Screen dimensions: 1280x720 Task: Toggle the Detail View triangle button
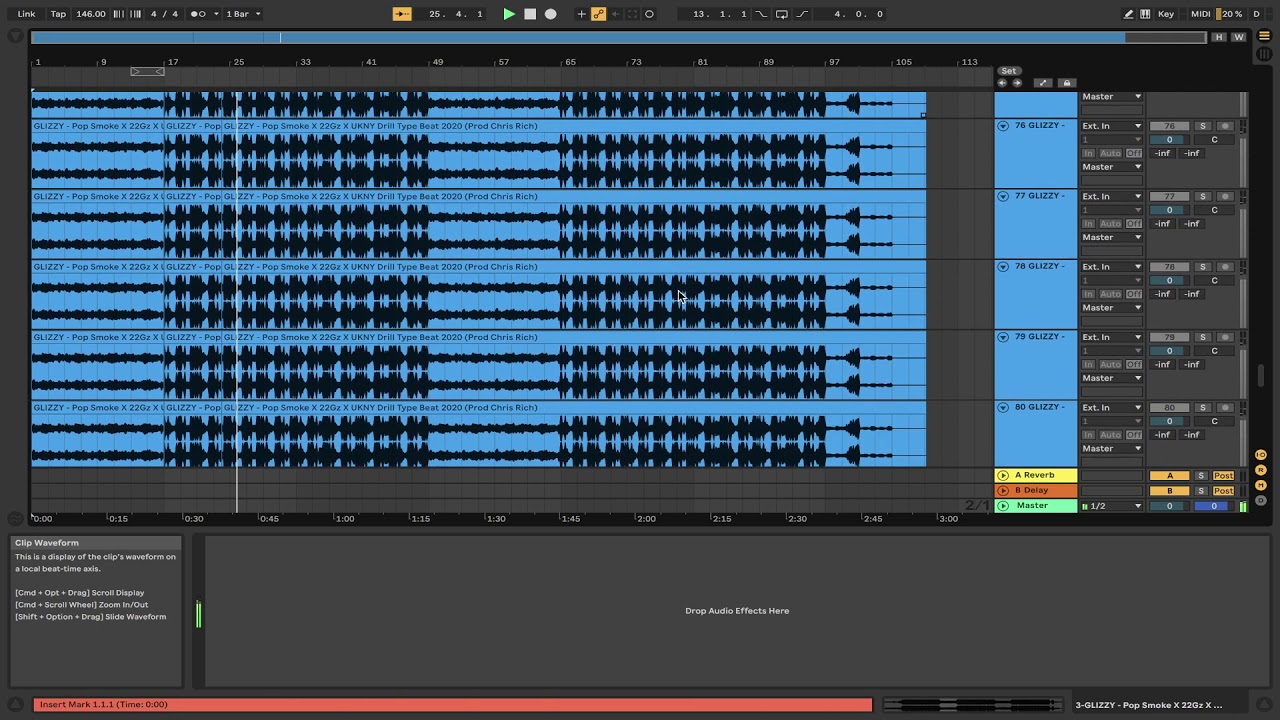[1264, 704]
